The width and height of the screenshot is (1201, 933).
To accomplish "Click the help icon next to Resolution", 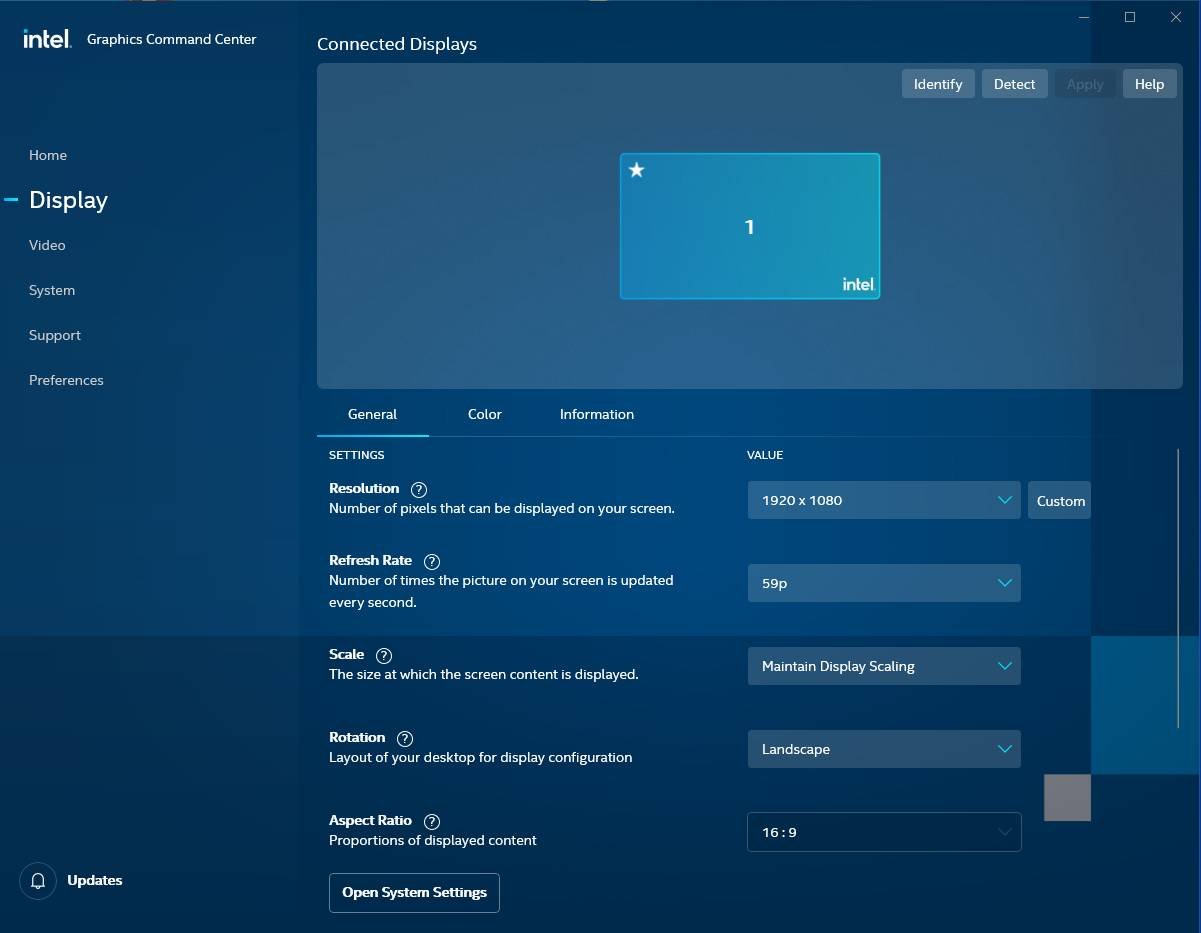I will 419,490.
